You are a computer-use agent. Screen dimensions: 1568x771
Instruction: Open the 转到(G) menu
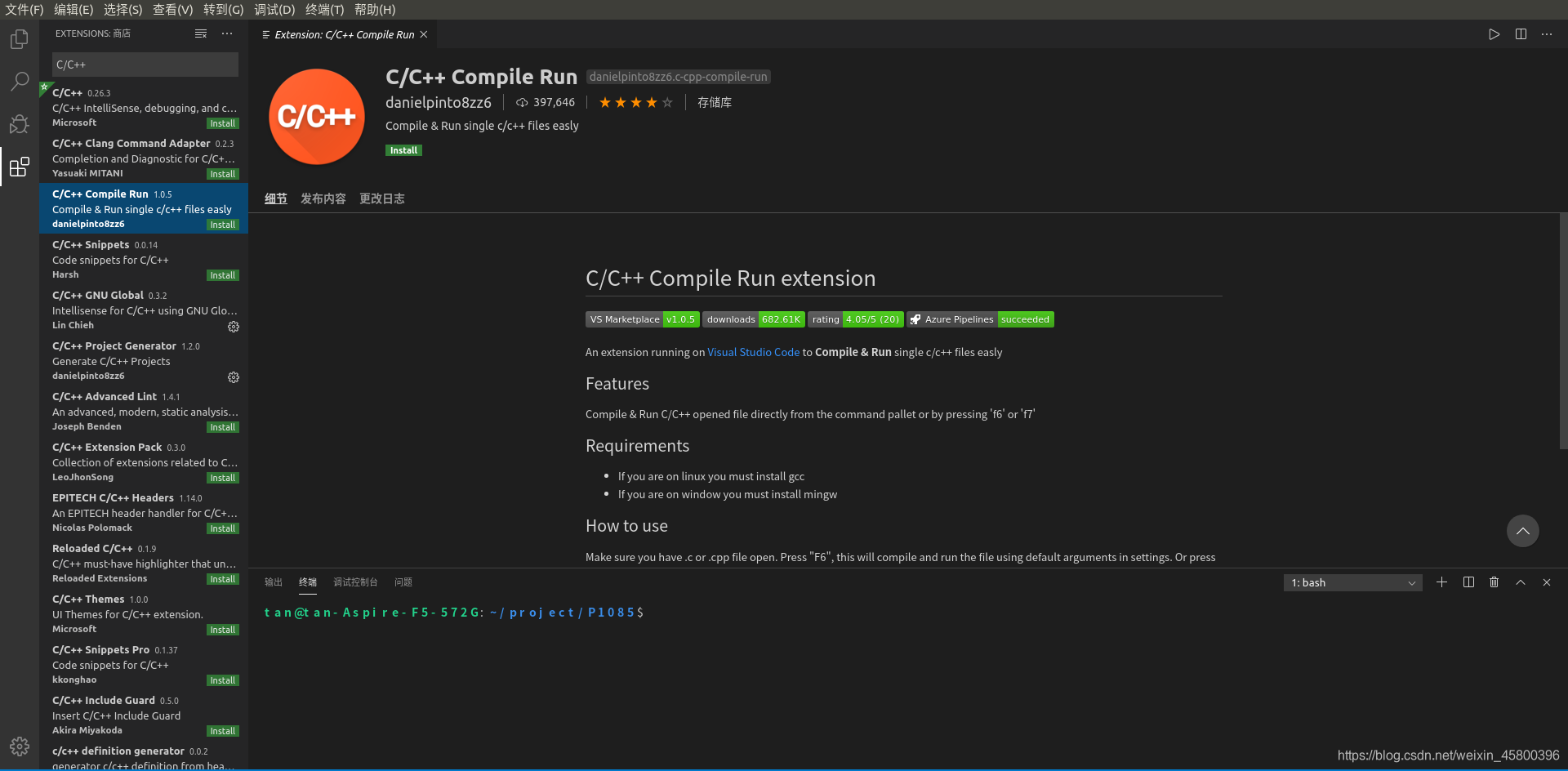point(224,9)
